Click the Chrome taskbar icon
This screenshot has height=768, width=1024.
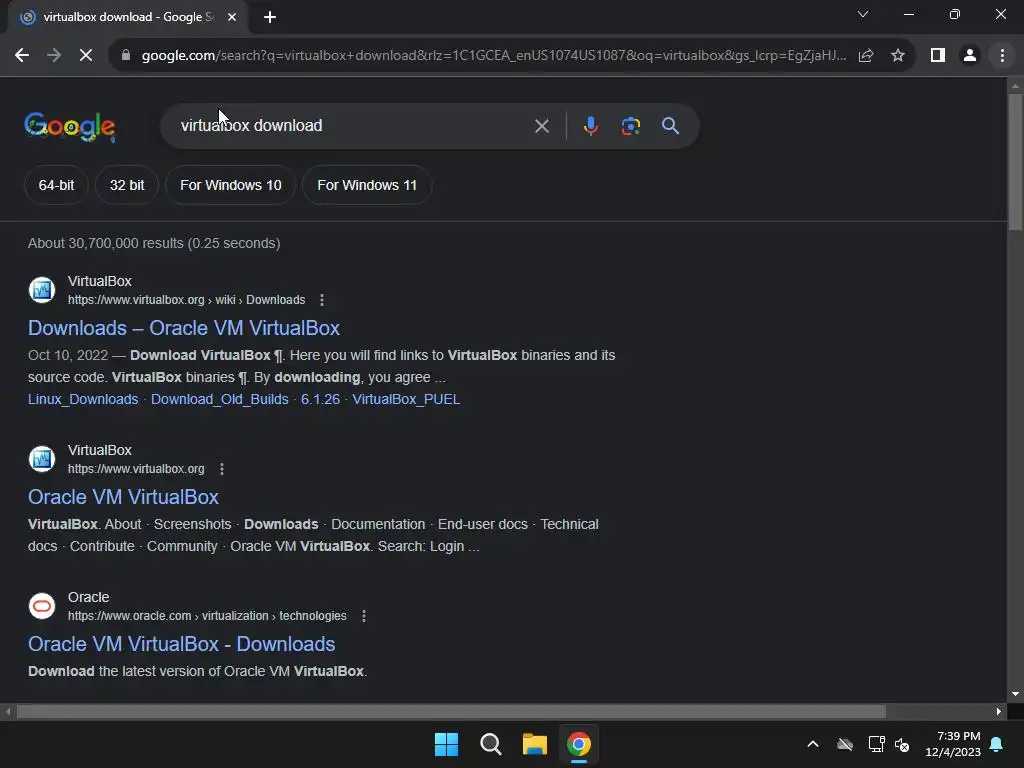pyautogui.click(x=579, y=744)
